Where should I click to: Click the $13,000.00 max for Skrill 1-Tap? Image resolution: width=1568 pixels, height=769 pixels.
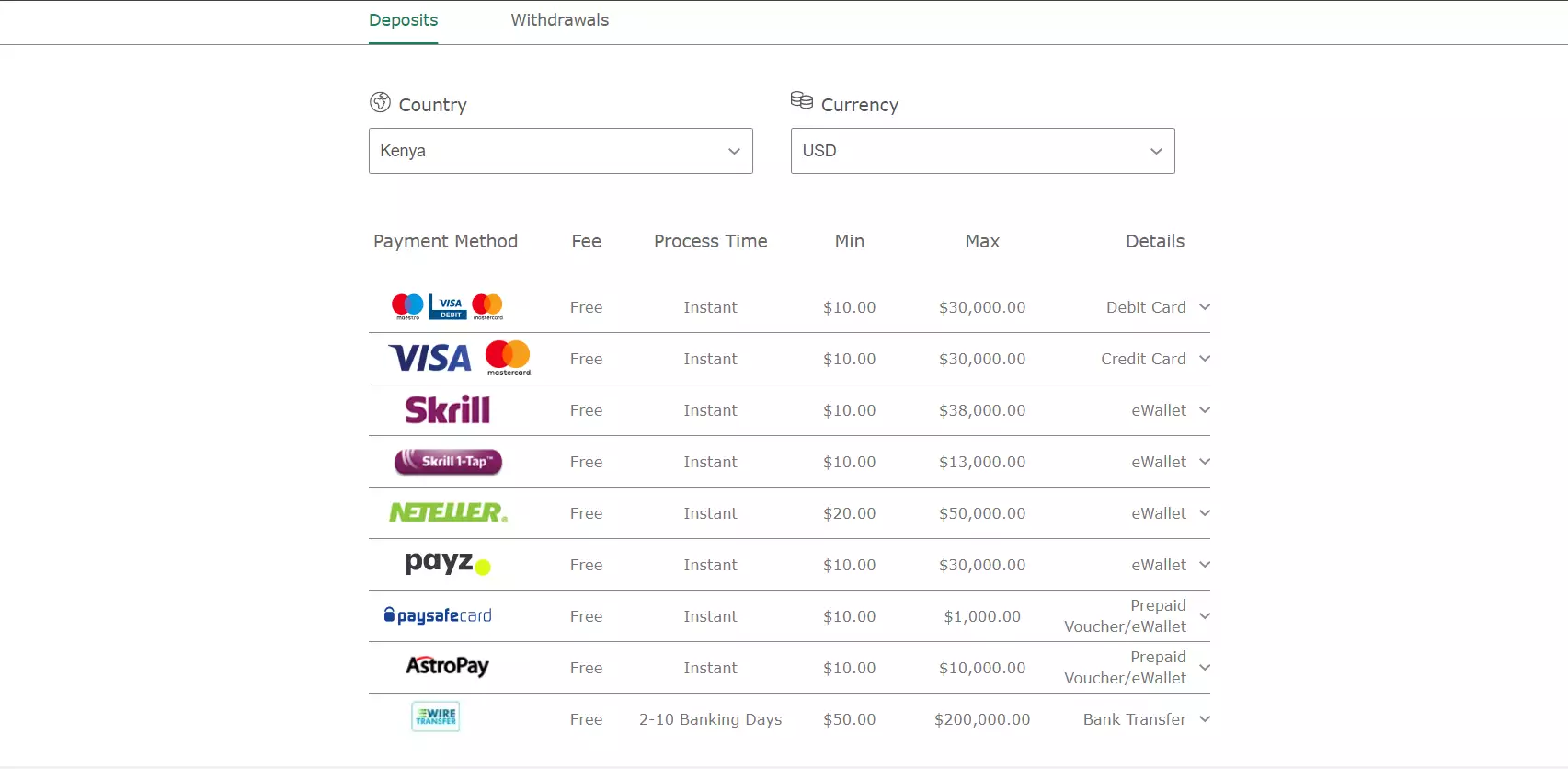(982, 462)
